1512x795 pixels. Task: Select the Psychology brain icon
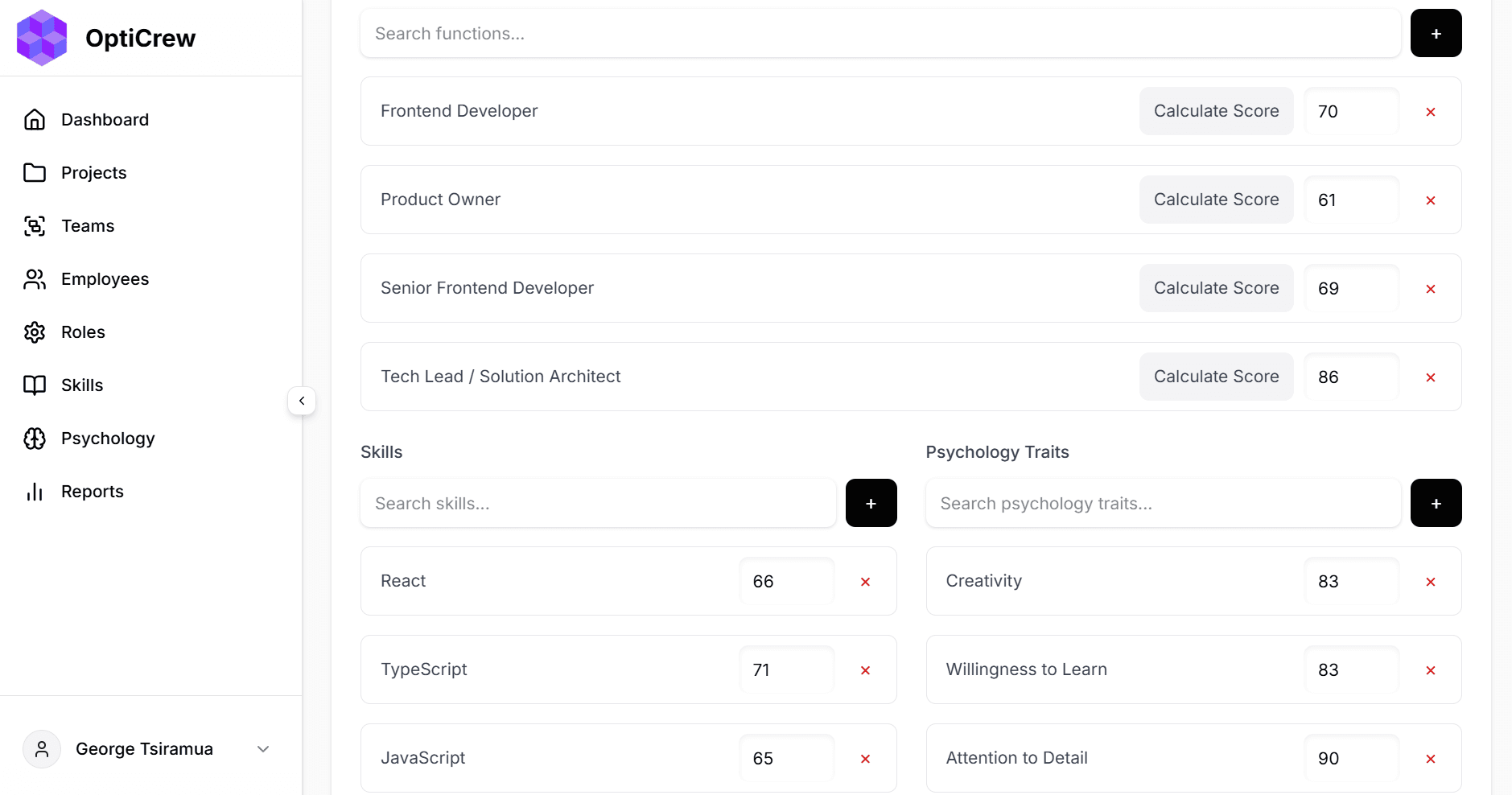click(x=35, y=439)
